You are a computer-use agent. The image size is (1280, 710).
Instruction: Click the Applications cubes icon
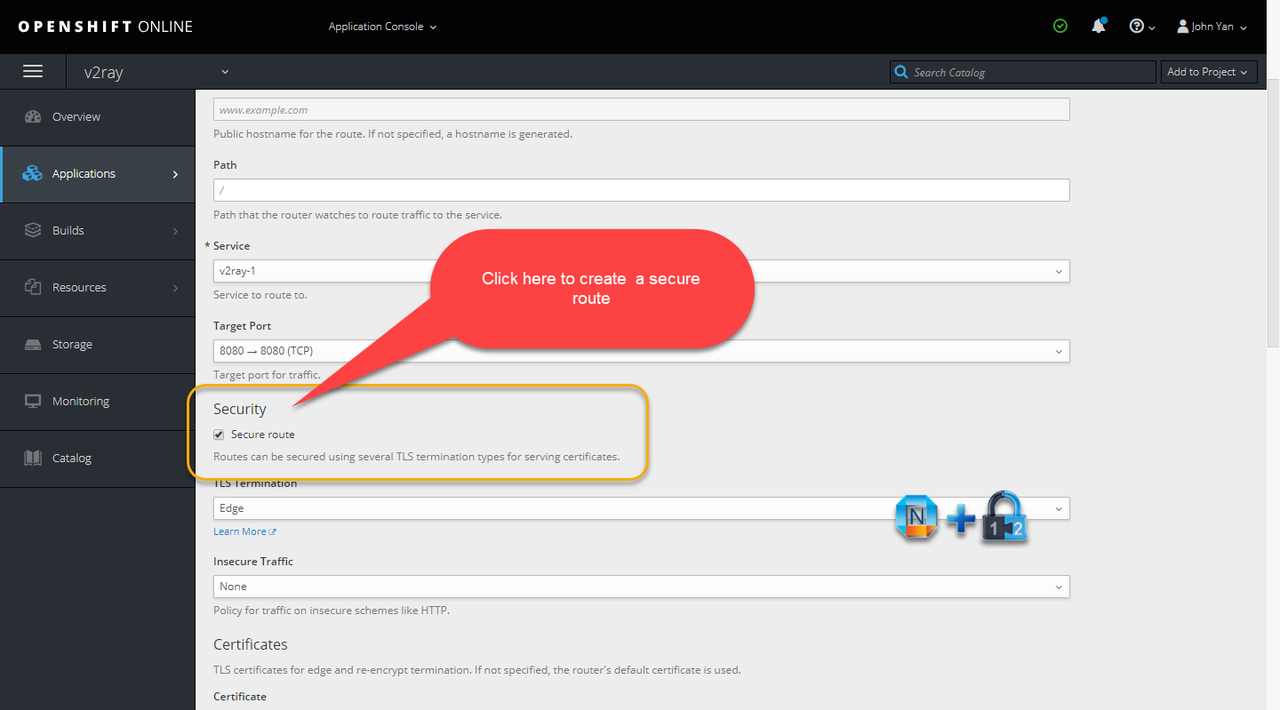coord(32,174)
